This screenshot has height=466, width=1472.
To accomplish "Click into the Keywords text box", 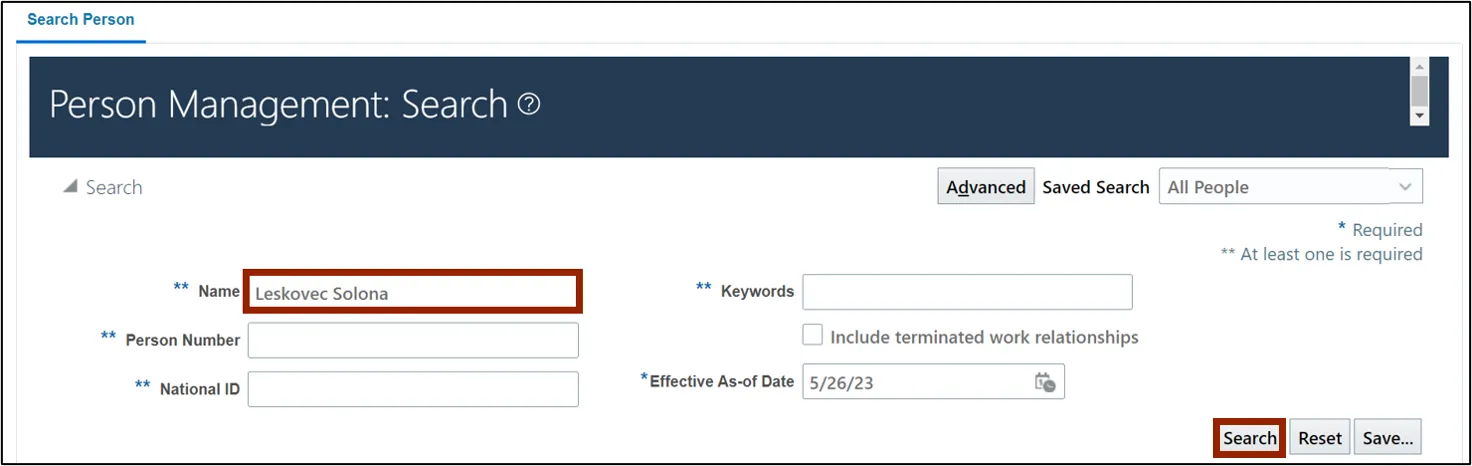I will click(967, 292).
